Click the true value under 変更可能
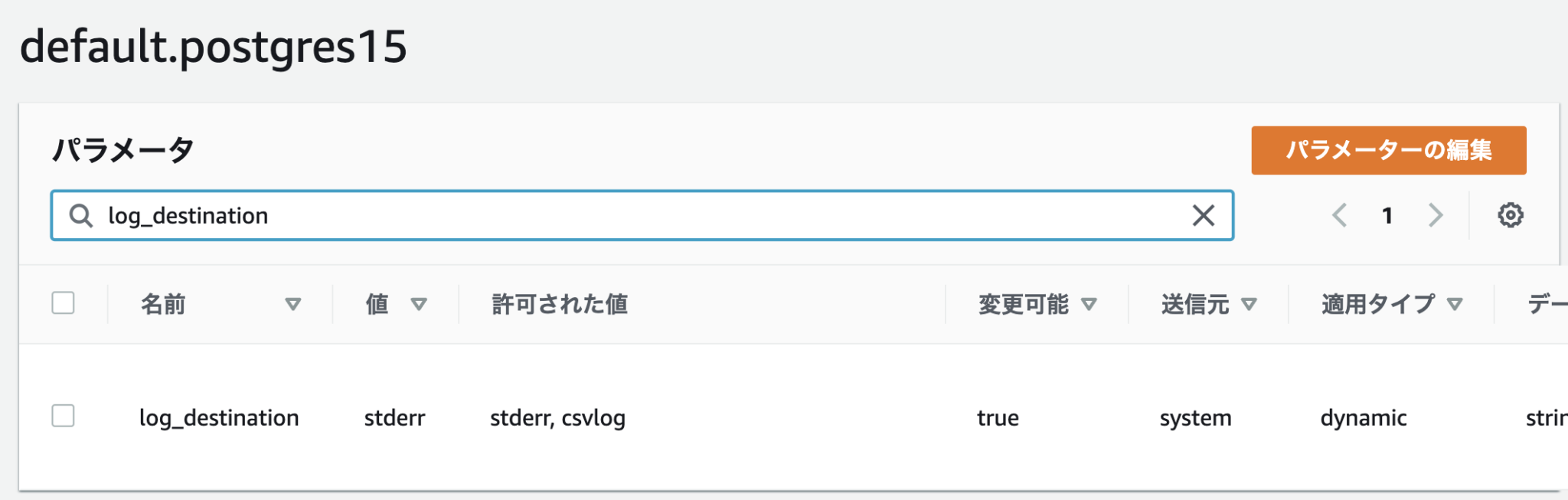 [997, 417]
